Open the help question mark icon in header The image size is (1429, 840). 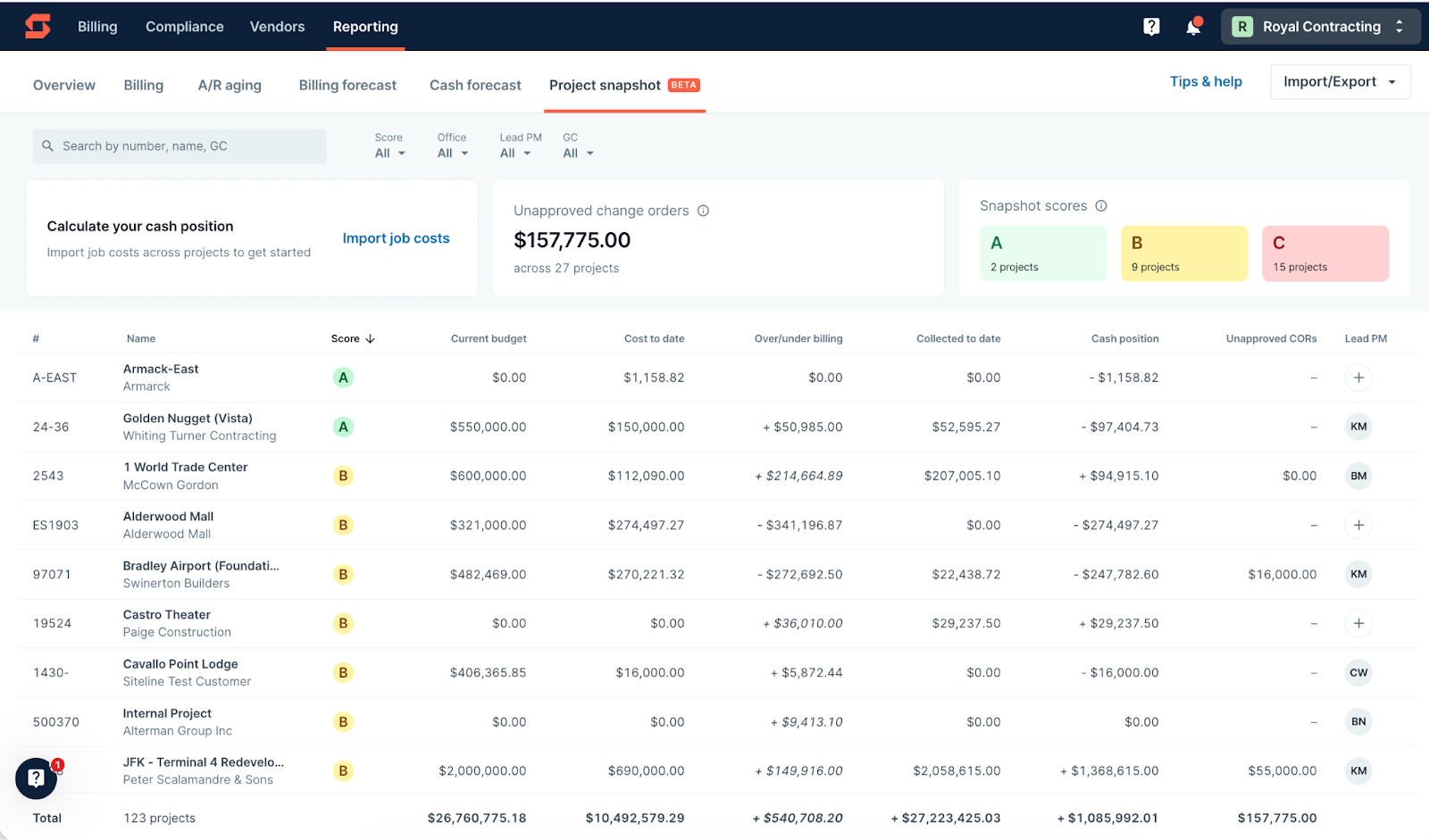tap(1151, 27)
